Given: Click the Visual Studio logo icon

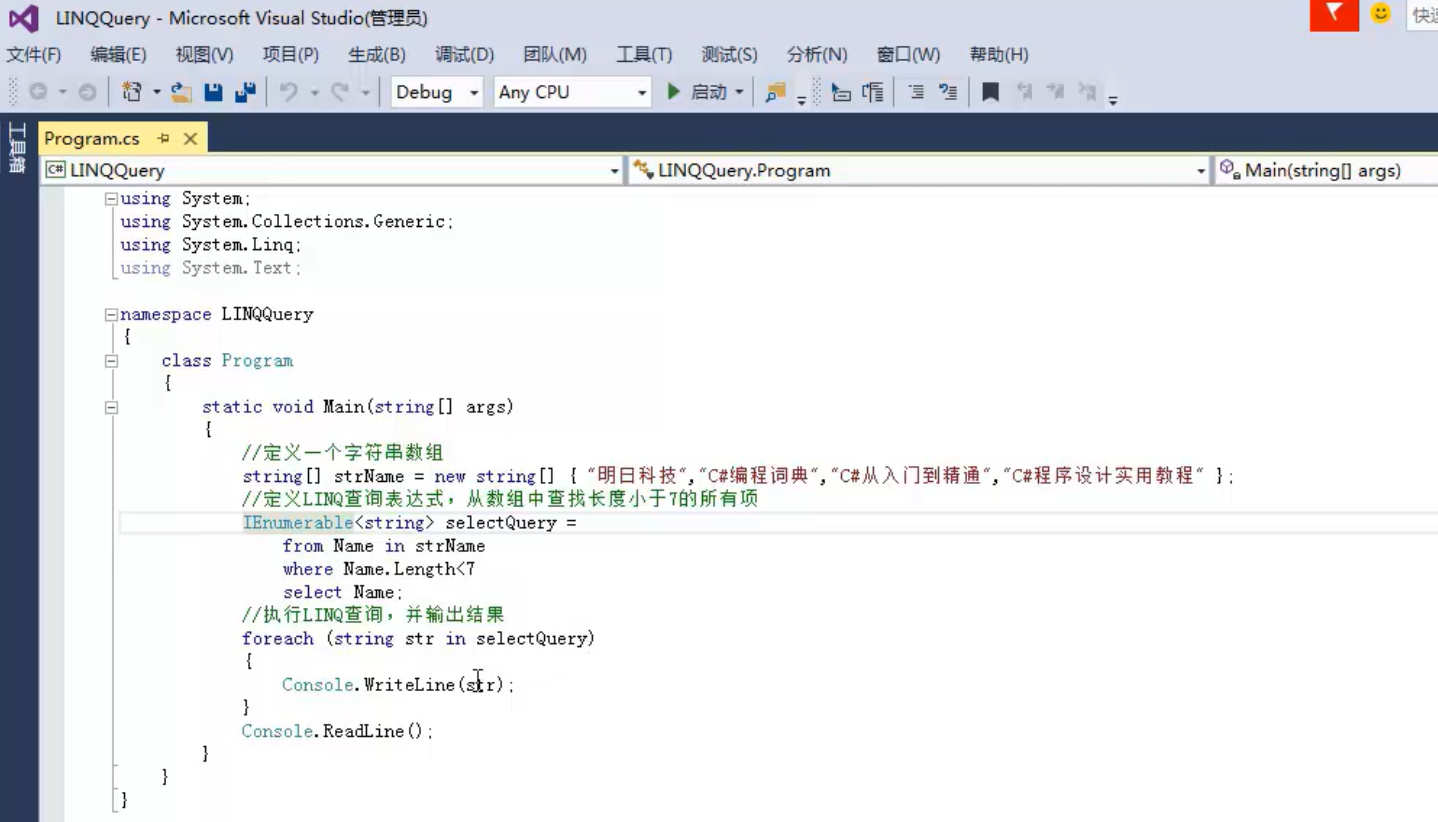Looking at the screenshot, I should click(x=23, y=18).
